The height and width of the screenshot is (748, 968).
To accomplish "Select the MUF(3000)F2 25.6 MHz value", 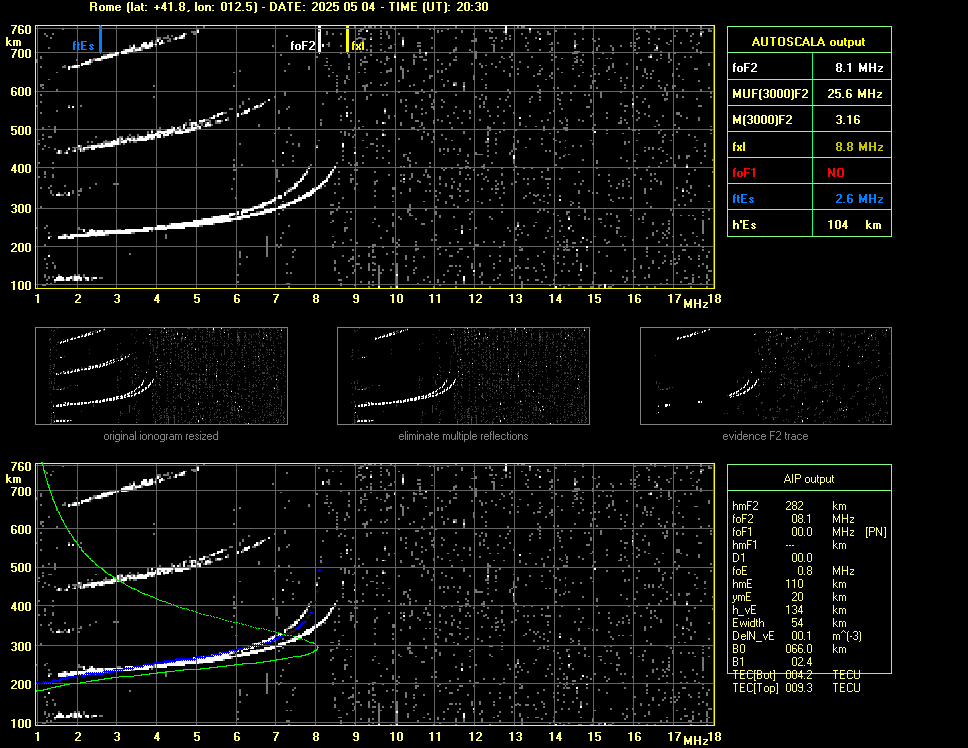I will pyautogui.click(x=854, y=94).
